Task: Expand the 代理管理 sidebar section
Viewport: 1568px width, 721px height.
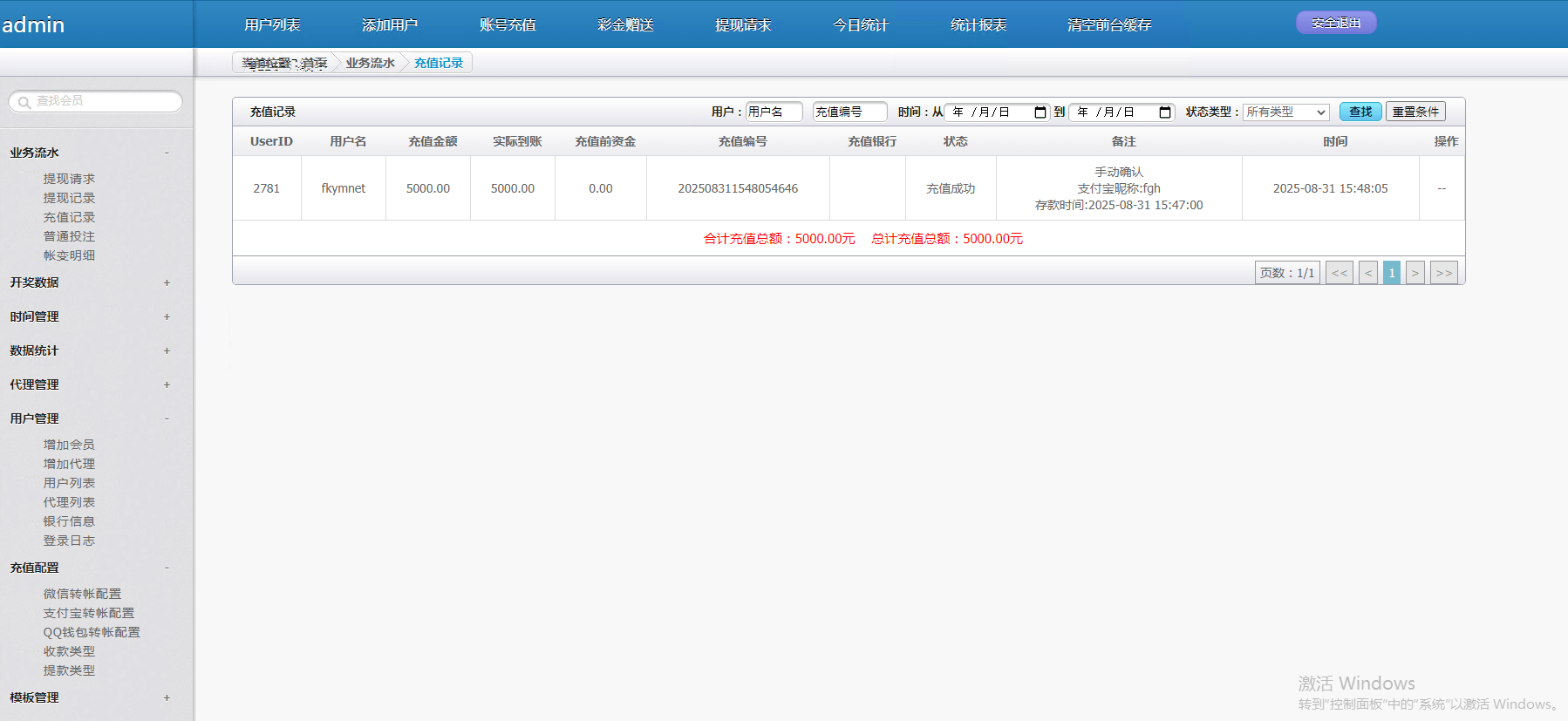Action: (166, 384)
